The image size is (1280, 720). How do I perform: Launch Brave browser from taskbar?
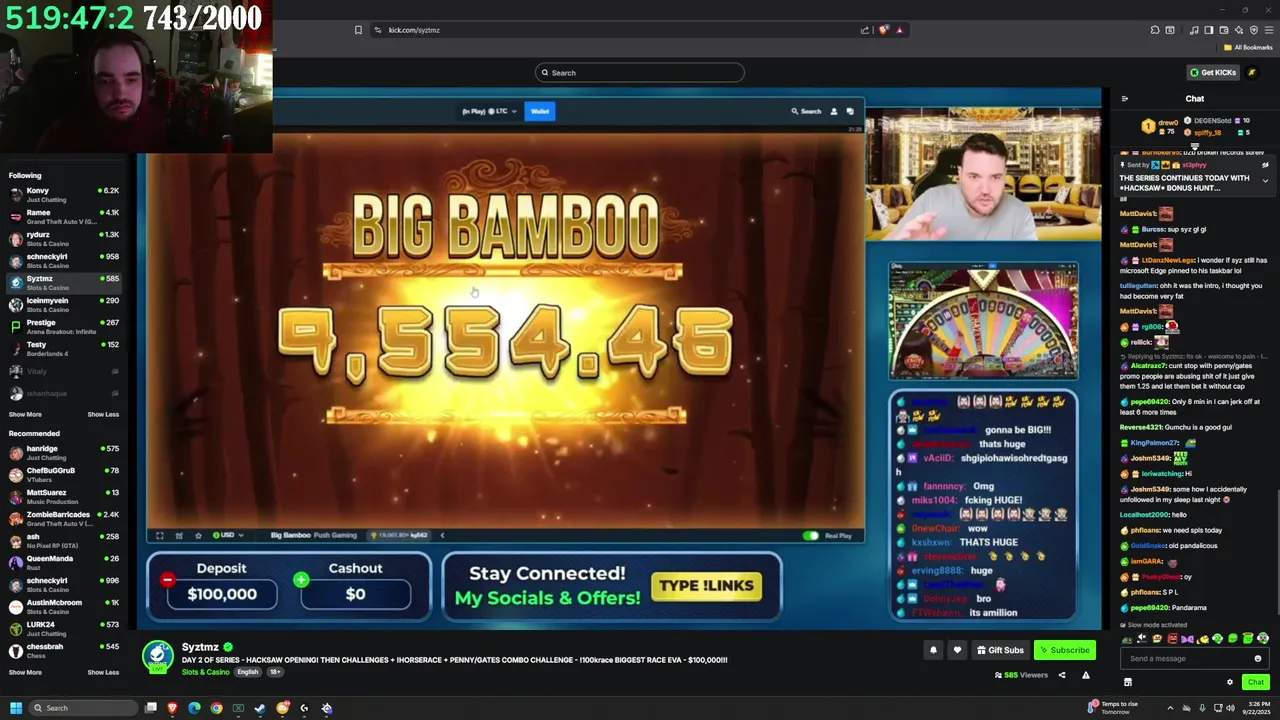[x=172, y=708]
